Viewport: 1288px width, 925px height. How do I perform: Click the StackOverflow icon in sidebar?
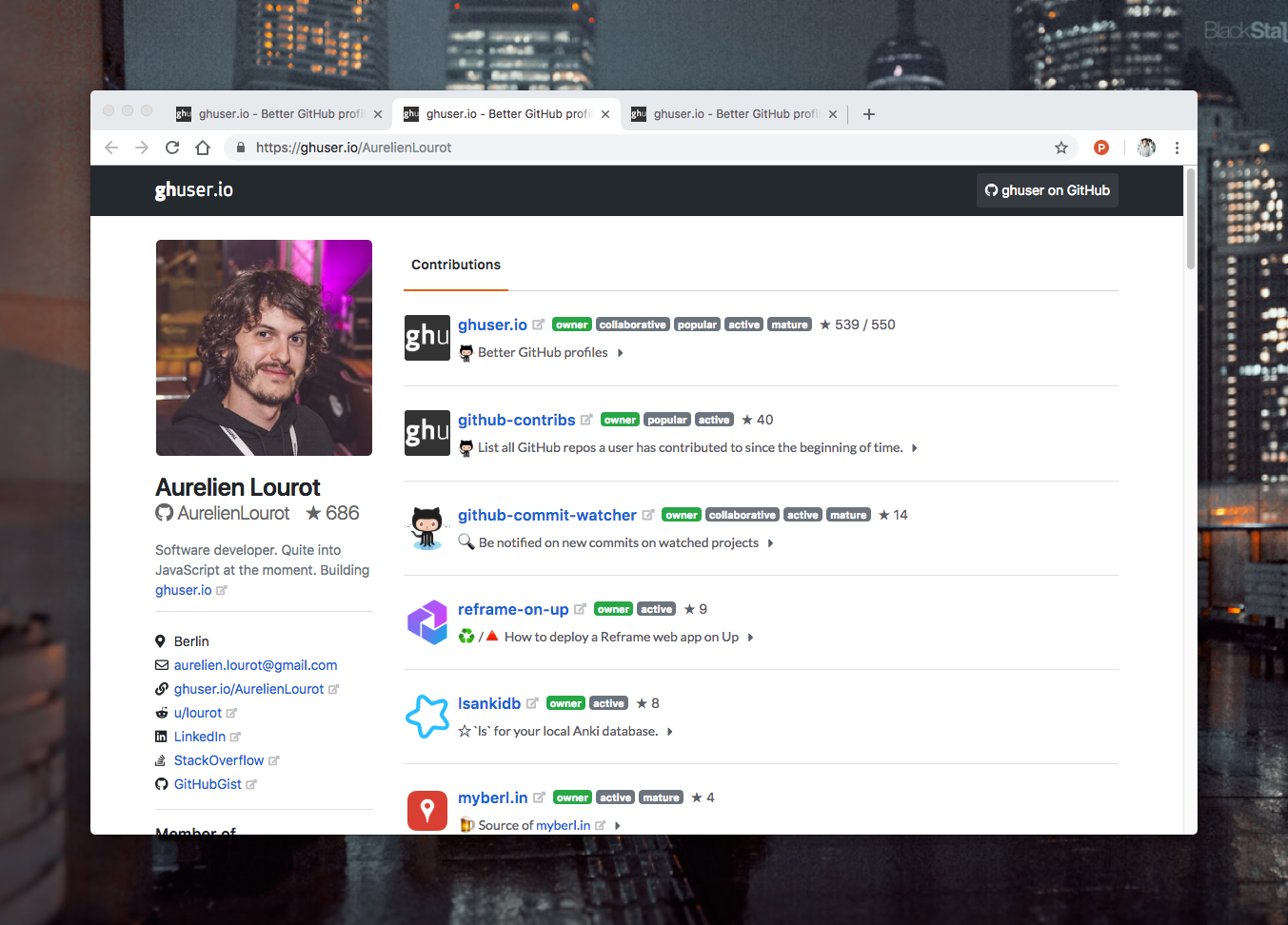[161, 760]
